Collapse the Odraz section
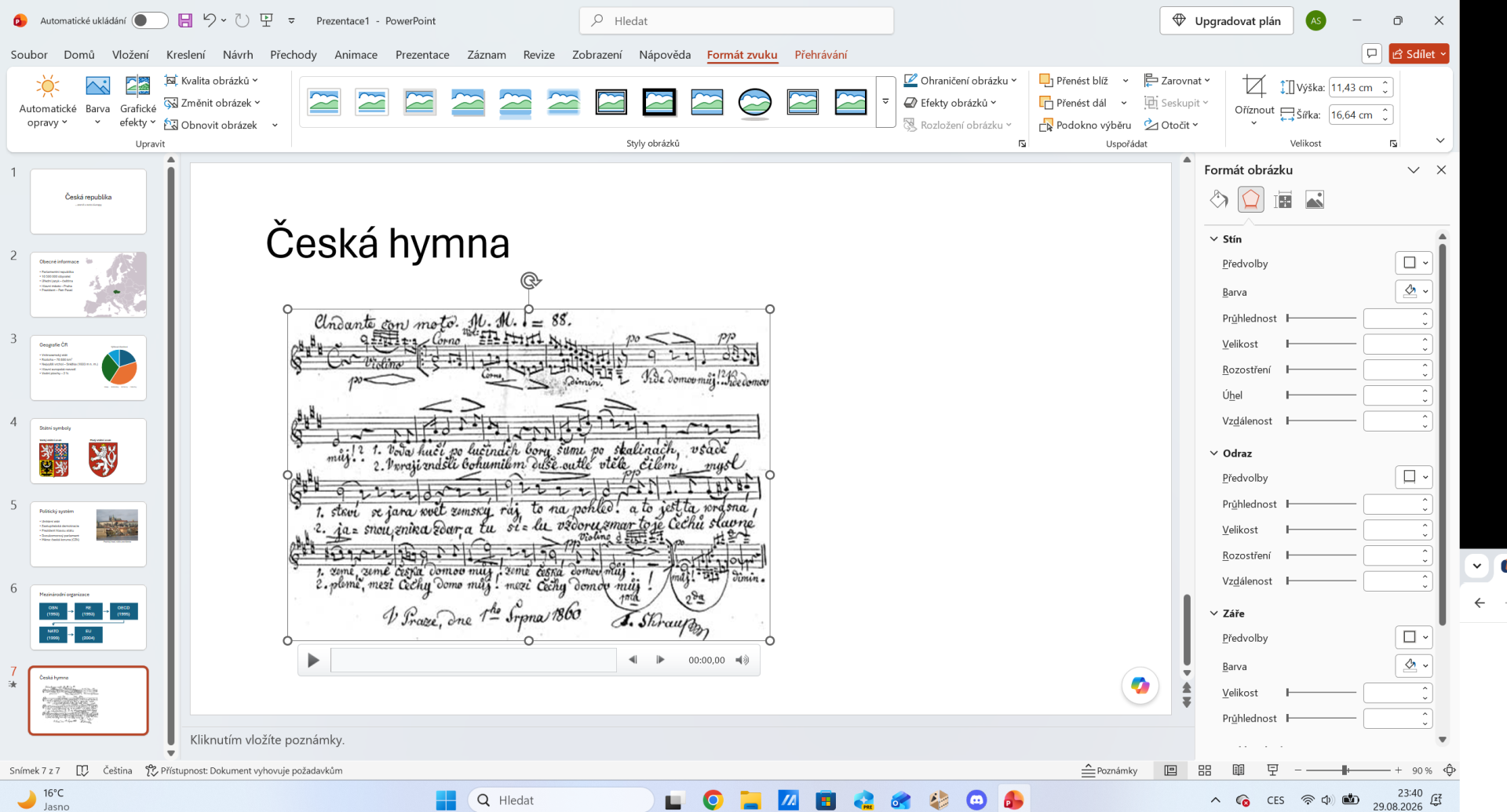 pos(1214,453)
